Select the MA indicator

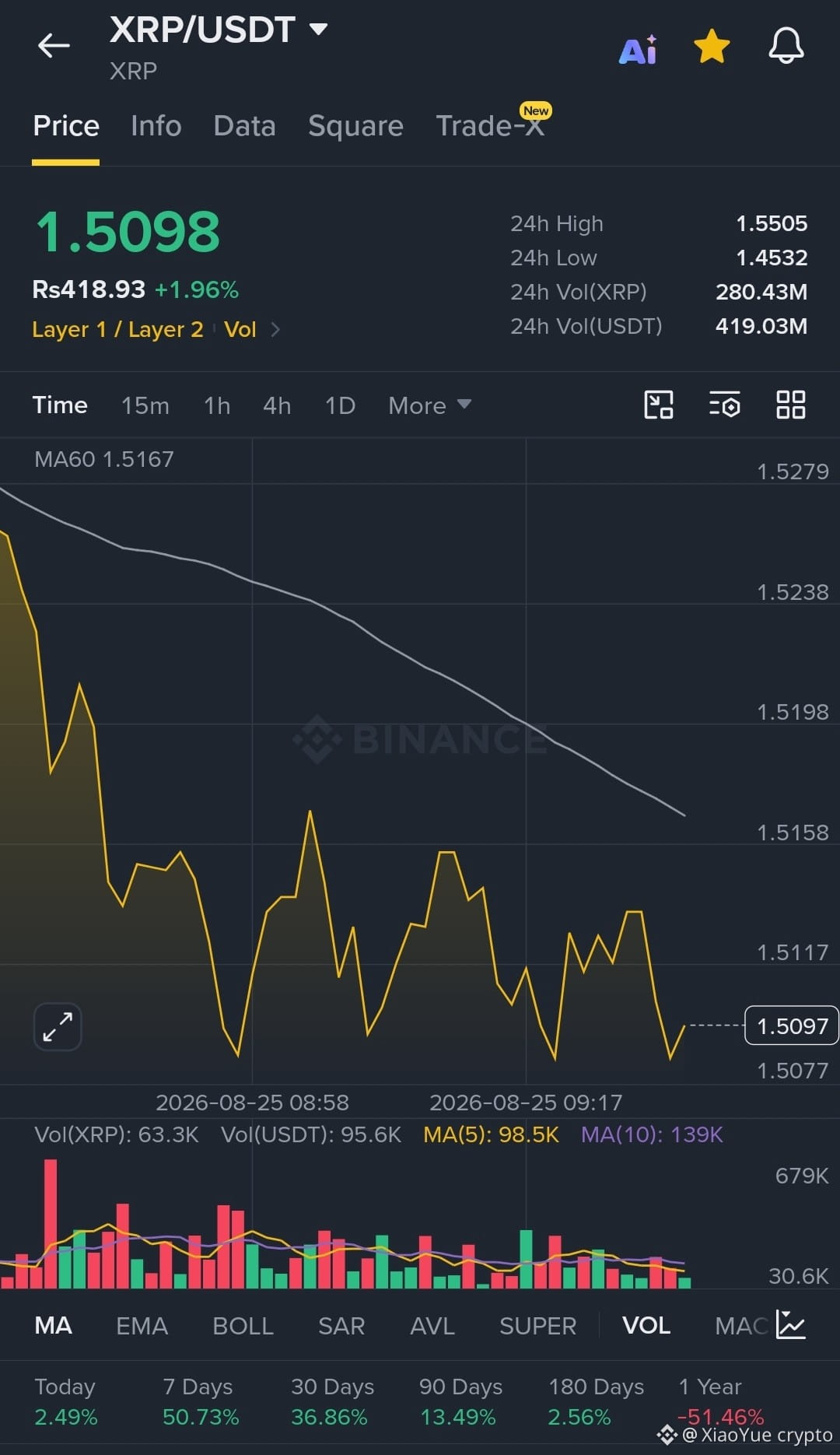(53, 1325)
